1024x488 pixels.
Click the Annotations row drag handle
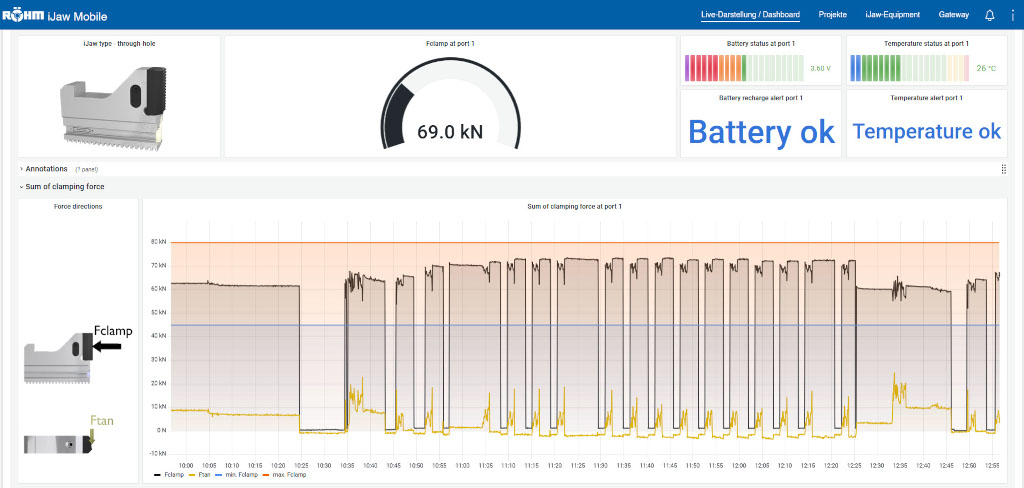1003,169
